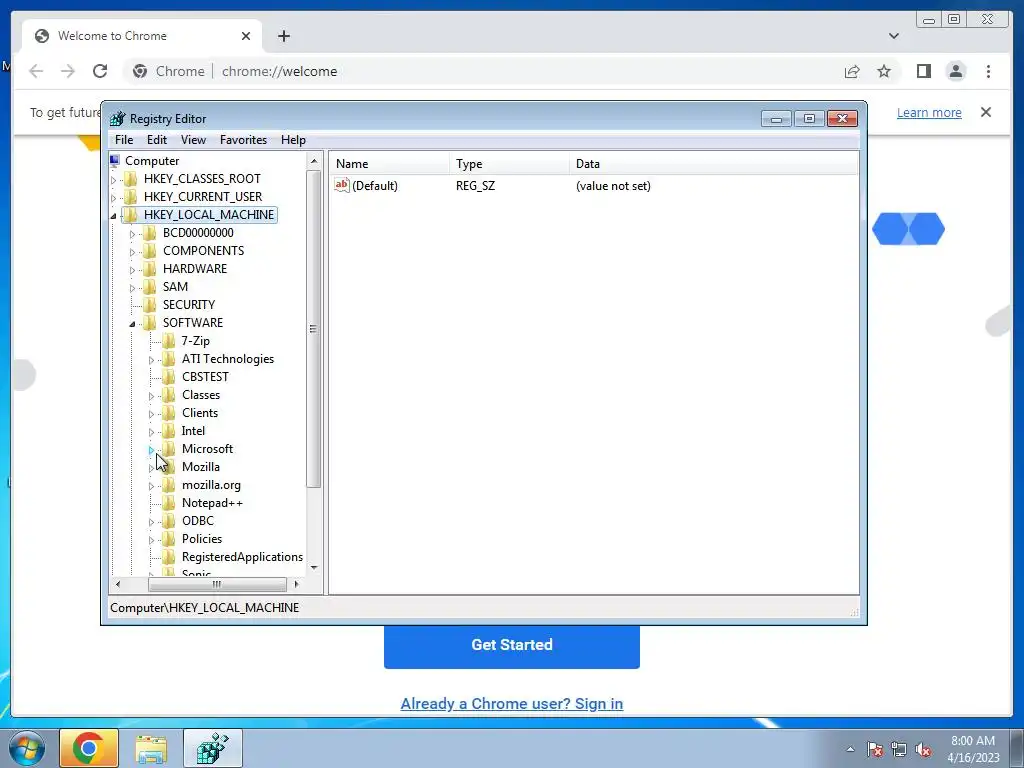
Task: Click the HKEY_CURRENT_USER folder icon
Action: 131,197
